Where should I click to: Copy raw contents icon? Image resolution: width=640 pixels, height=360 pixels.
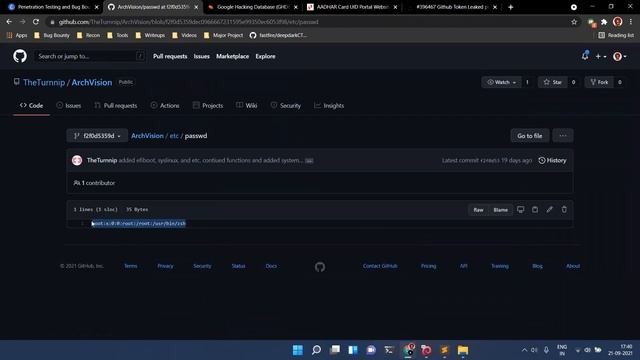[x=535, y=209]
